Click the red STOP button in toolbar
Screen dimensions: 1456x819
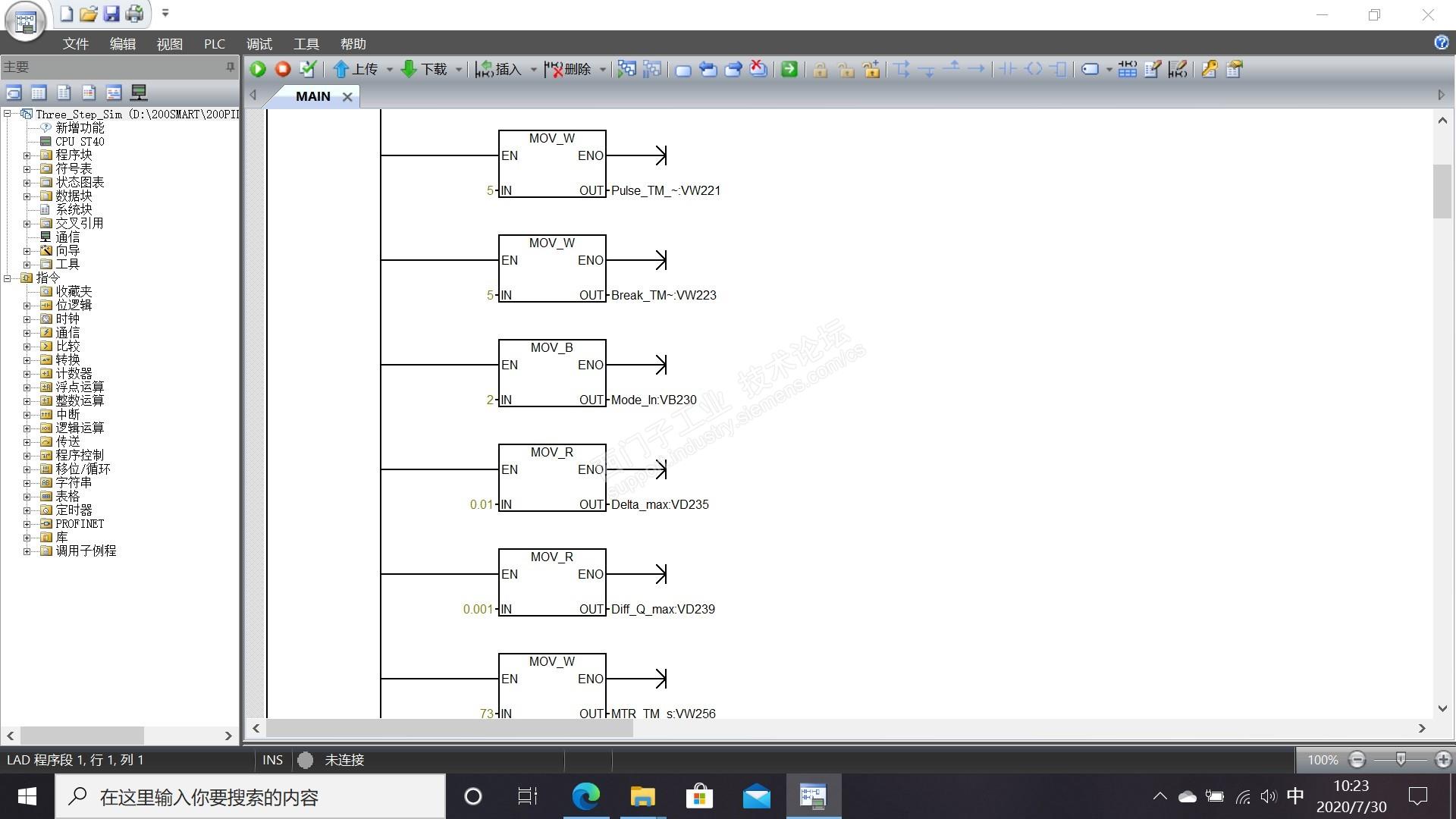coord(283,69)
